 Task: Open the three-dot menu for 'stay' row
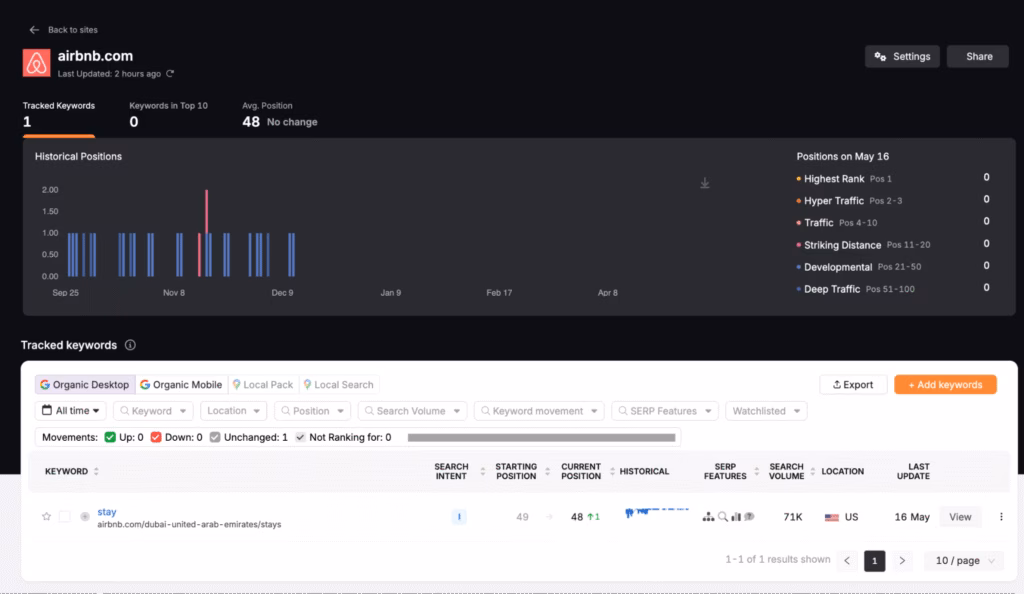point(1001,517)
